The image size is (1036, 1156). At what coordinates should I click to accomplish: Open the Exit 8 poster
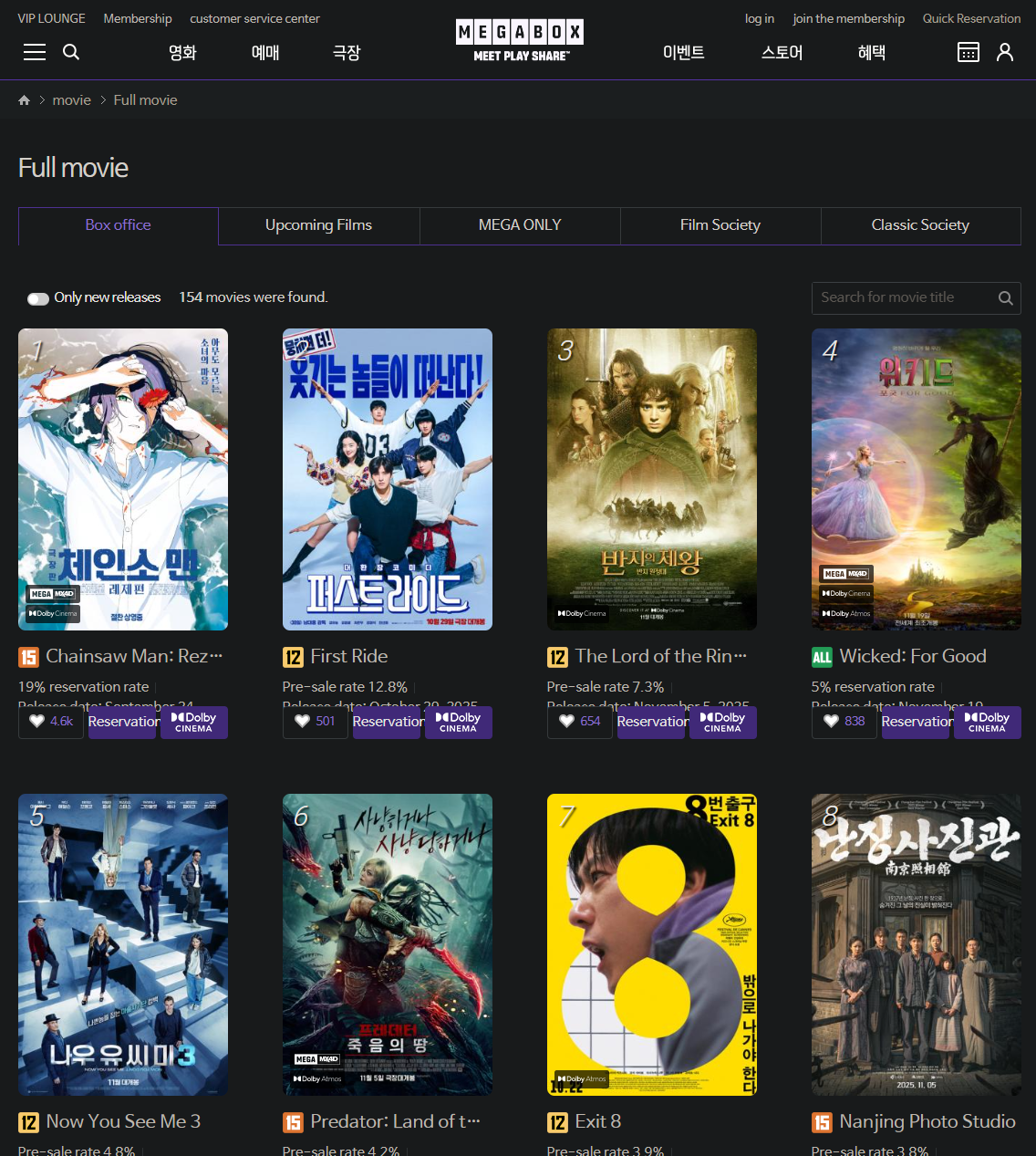(652, 944)
